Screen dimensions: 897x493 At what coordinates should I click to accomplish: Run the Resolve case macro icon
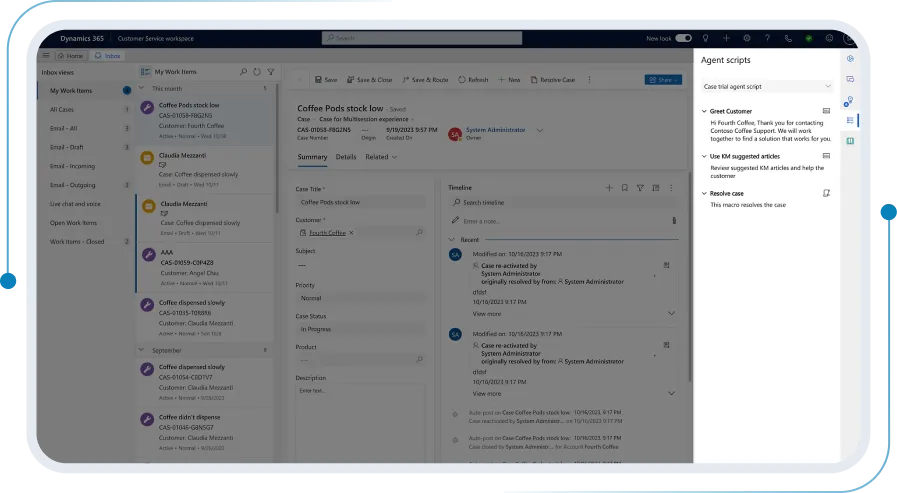[826, 193]
